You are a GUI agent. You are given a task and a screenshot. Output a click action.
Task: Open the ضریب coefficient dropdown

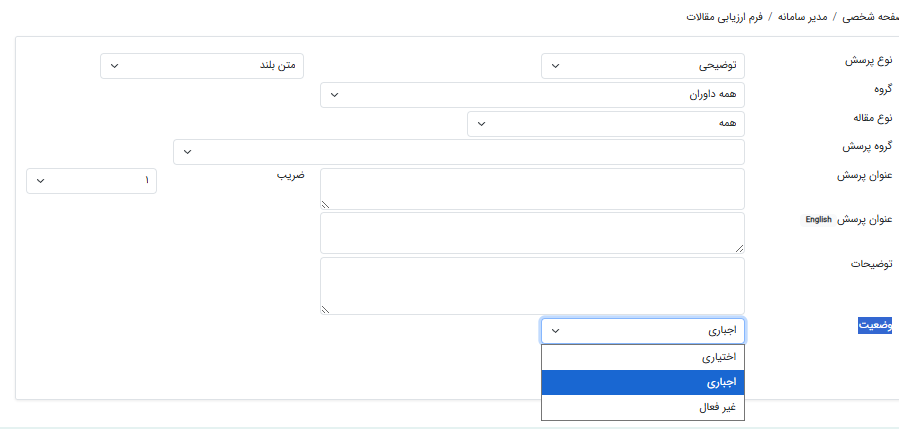pos(91,181)
